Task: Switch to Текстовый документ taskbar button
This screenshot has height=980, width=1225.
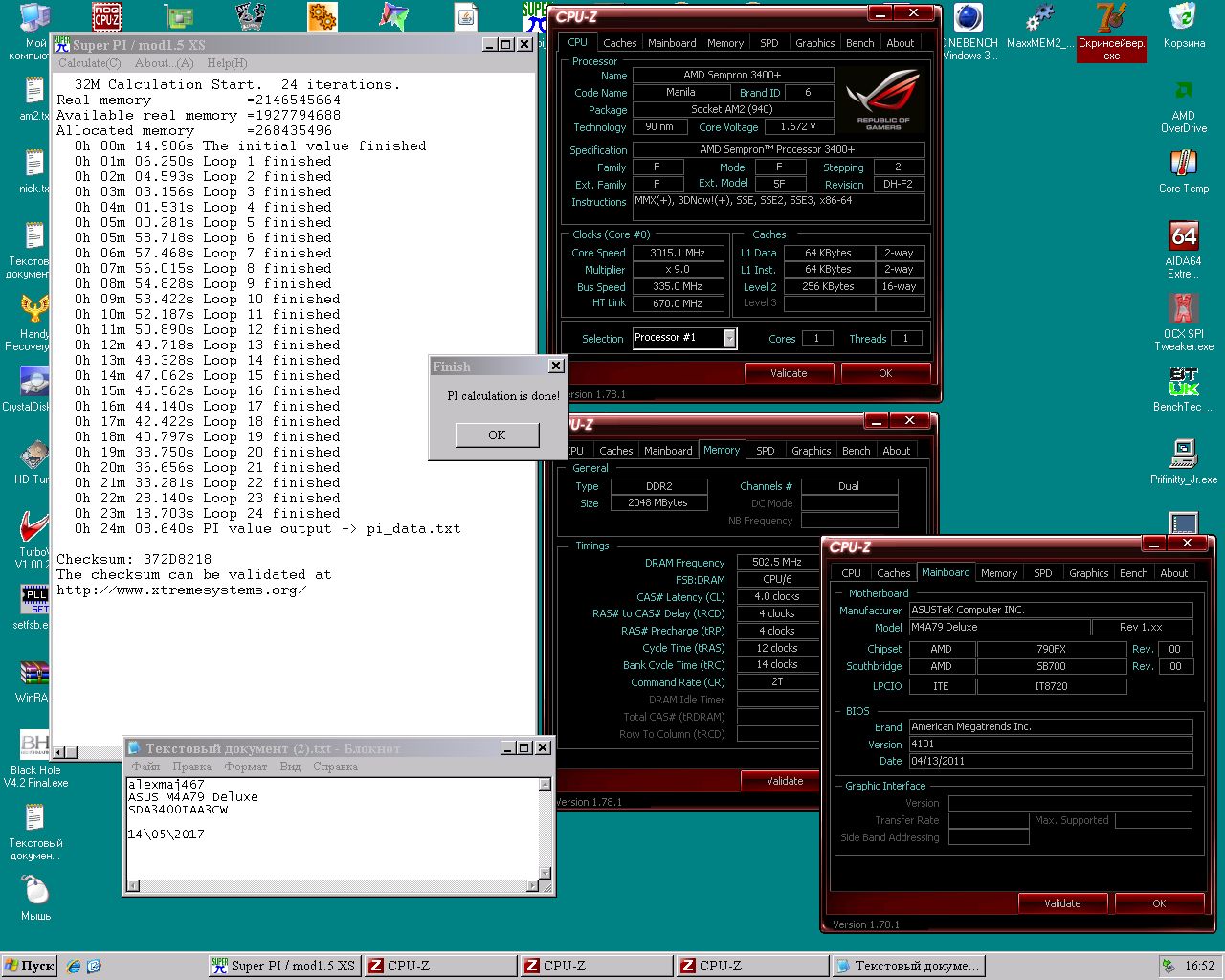Action: click(x=908, y=966)
